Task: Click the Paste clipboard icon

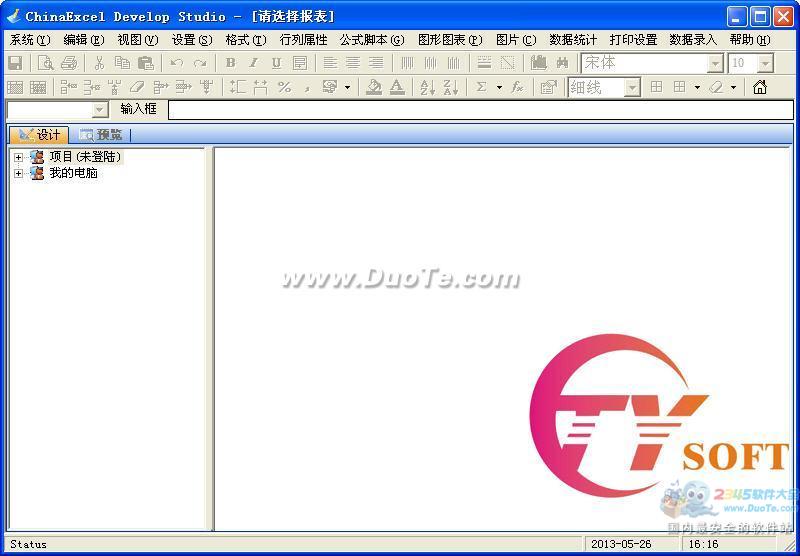Action: click(x=146, y=63)
